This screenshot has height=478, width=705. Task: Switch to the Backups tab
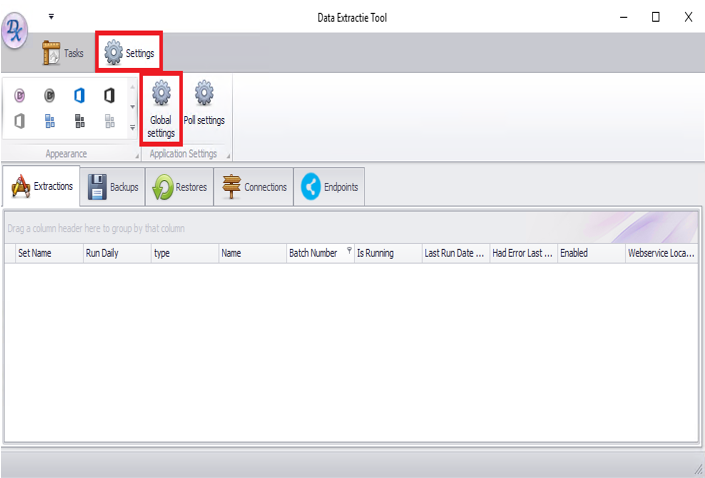pyautogui.click(x=112, y=187)
